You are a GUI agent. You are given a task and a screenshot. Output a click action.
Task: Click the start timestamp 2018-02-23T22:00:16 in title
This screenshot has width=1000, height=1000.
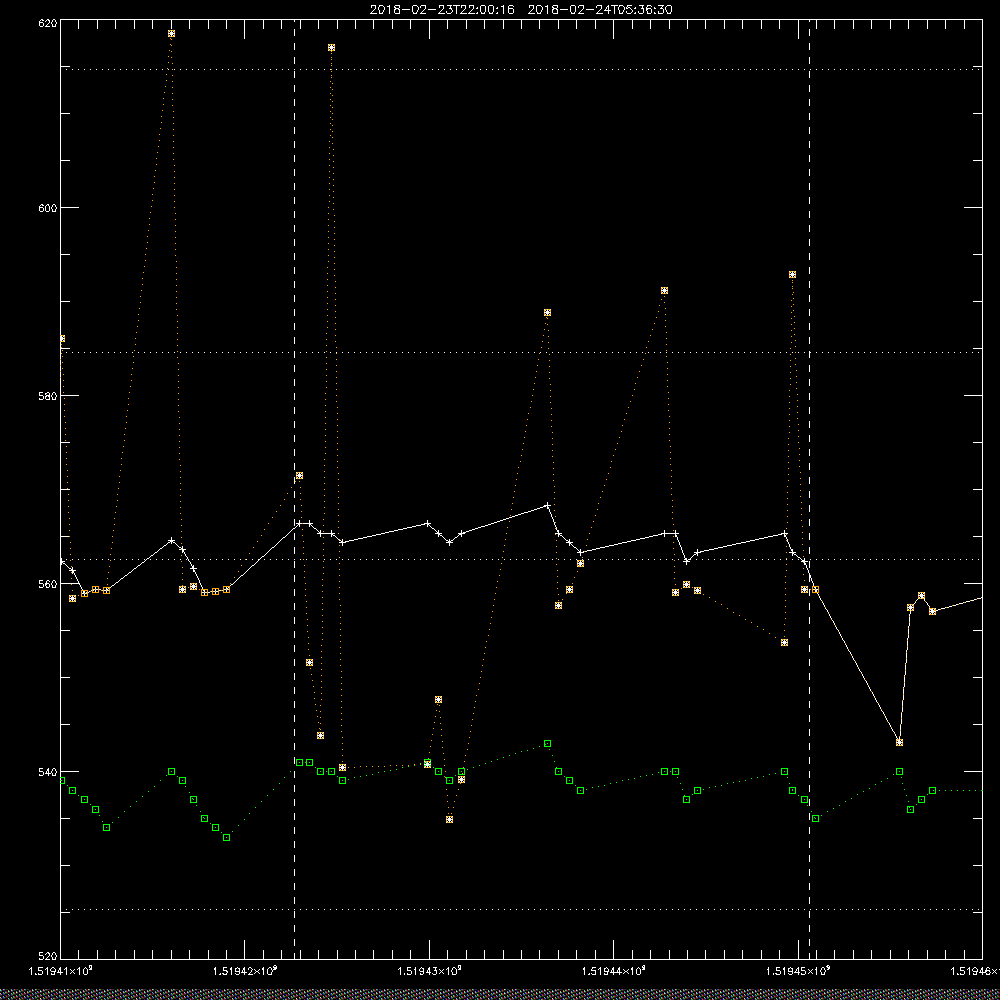(442, 10)
